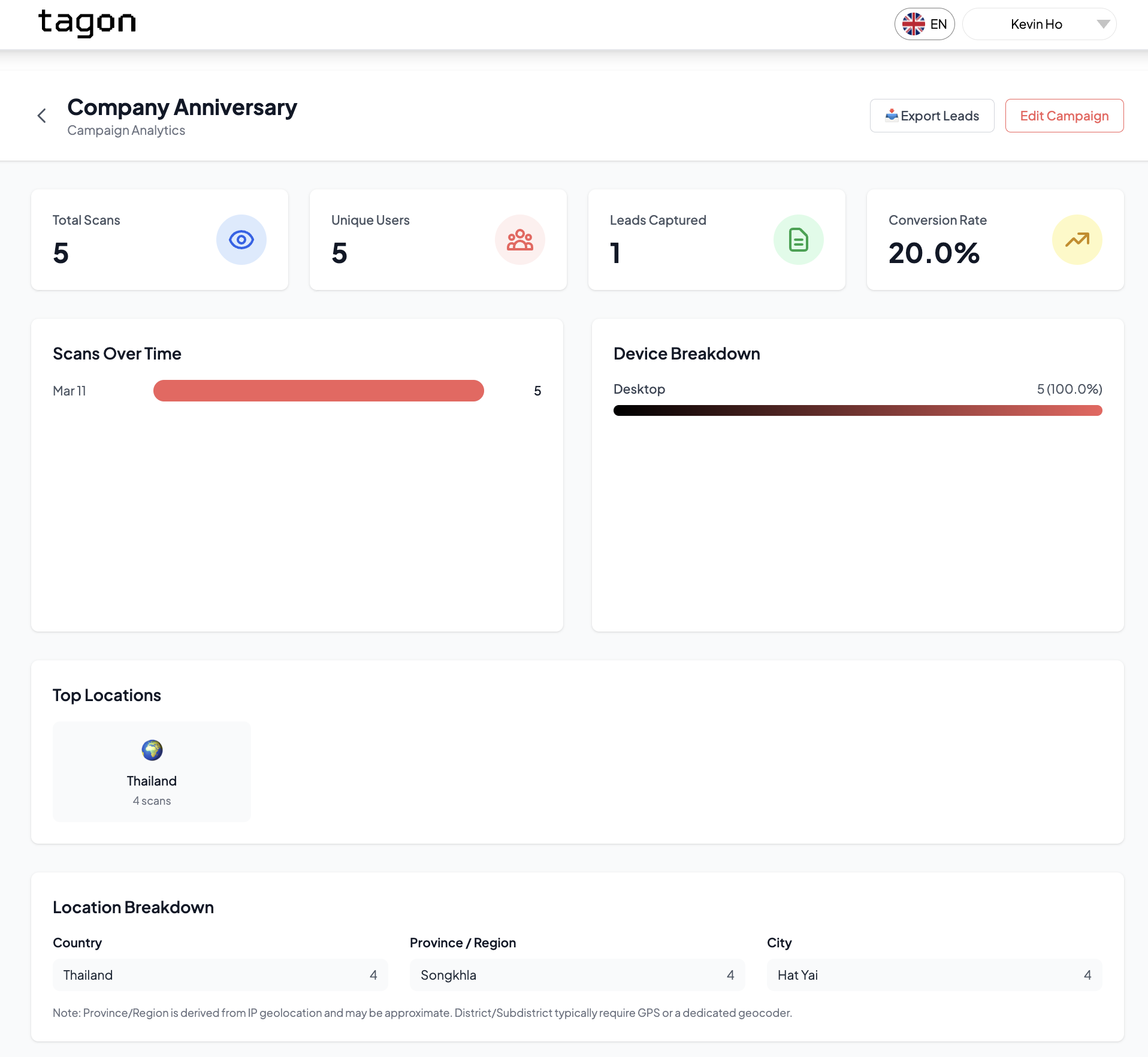This screenshot has width=1148, height=1057.
Task: Click the Total Scans eye icon
Action: [241, 239]
